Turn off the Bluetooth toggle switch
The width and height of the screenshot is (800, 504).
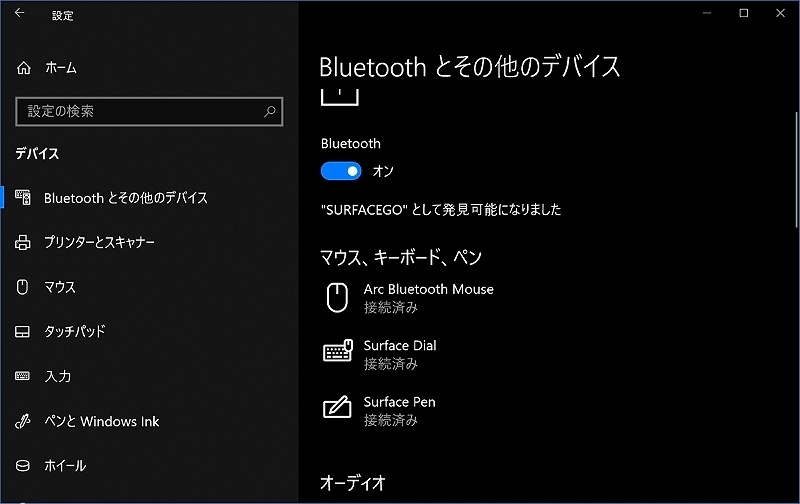coord(341,171)
